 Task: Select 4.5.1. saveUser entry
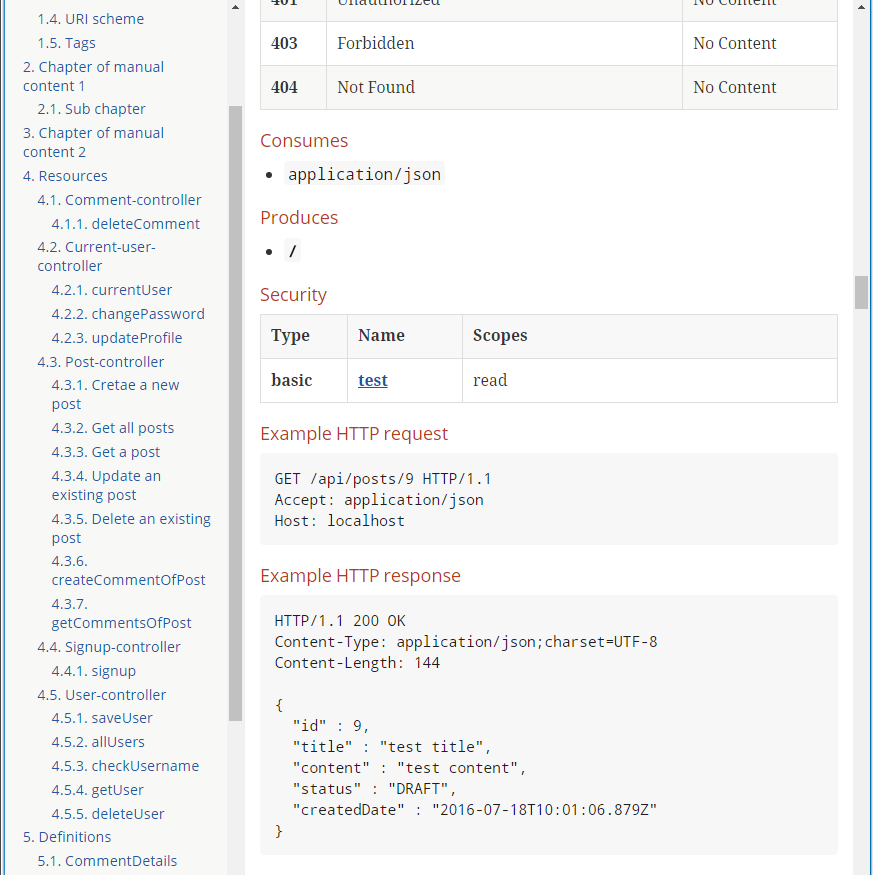coord(102,718)
